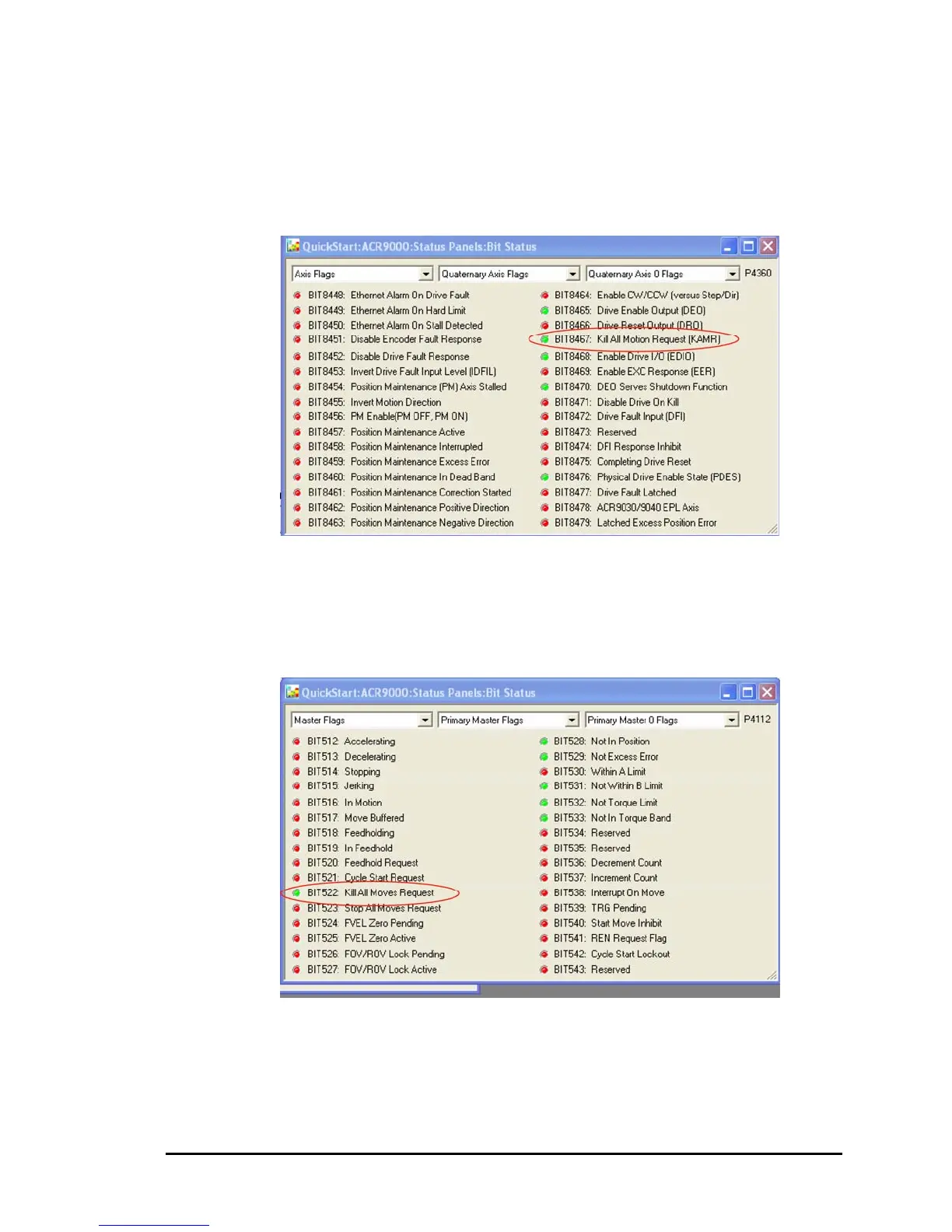
Task: Click red LED for BIT8455 Invert Motion Direction
Action: pos(297,402)
